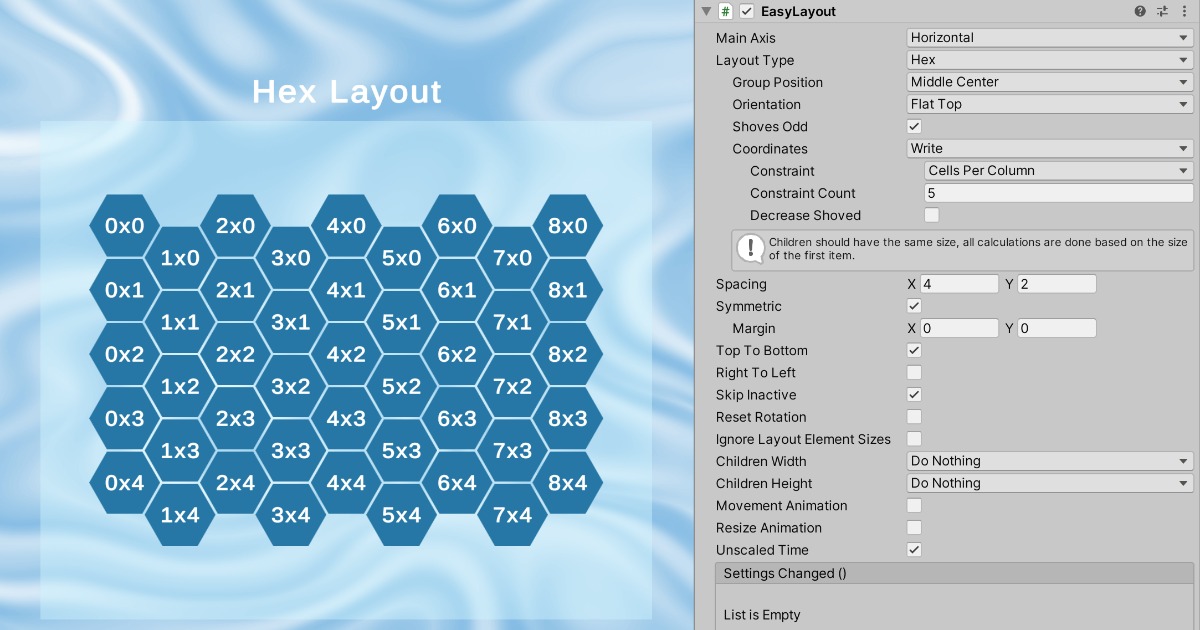Open the Coordinates dropdown
The height and width of the screenshot is (630, 1200).
1049,148
